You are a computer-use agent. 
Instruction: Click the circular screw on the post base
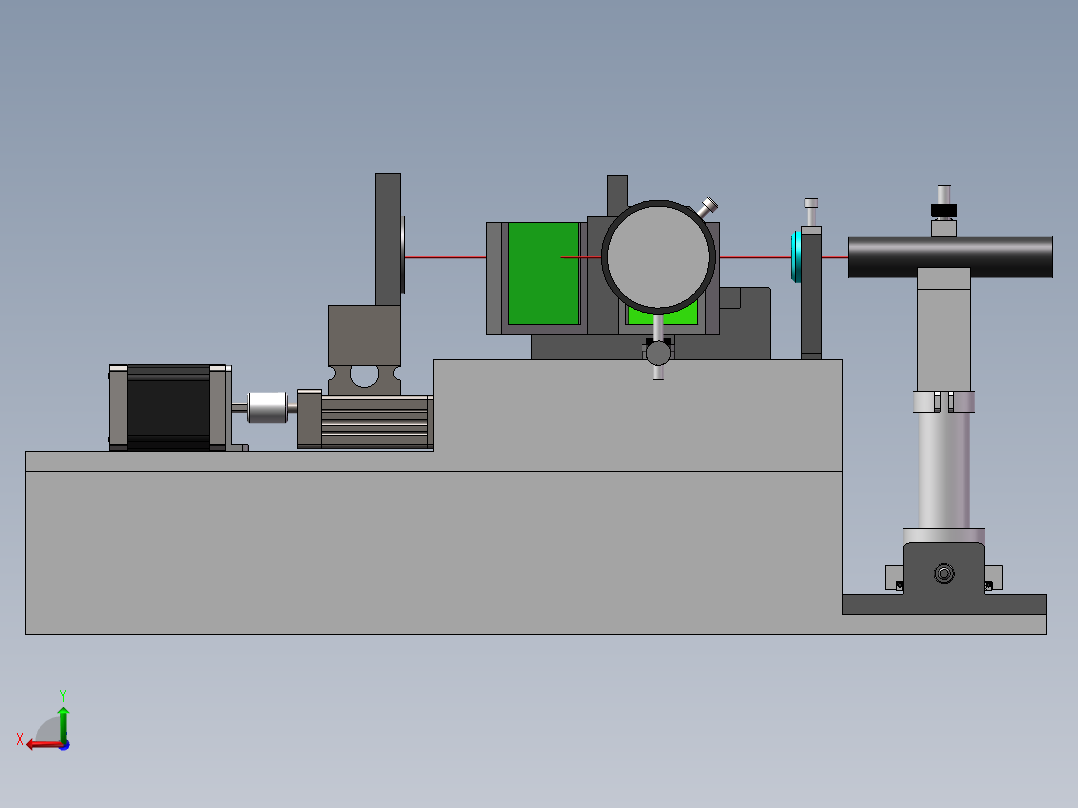pyautogui.click(x=944, y=574)
